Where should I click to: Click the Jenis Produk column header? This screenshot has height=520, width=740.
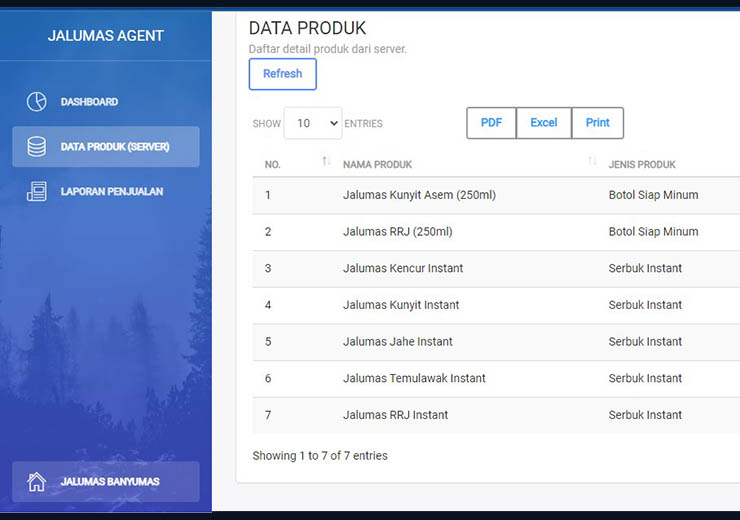pyautogui.click(x=642, y=165)
